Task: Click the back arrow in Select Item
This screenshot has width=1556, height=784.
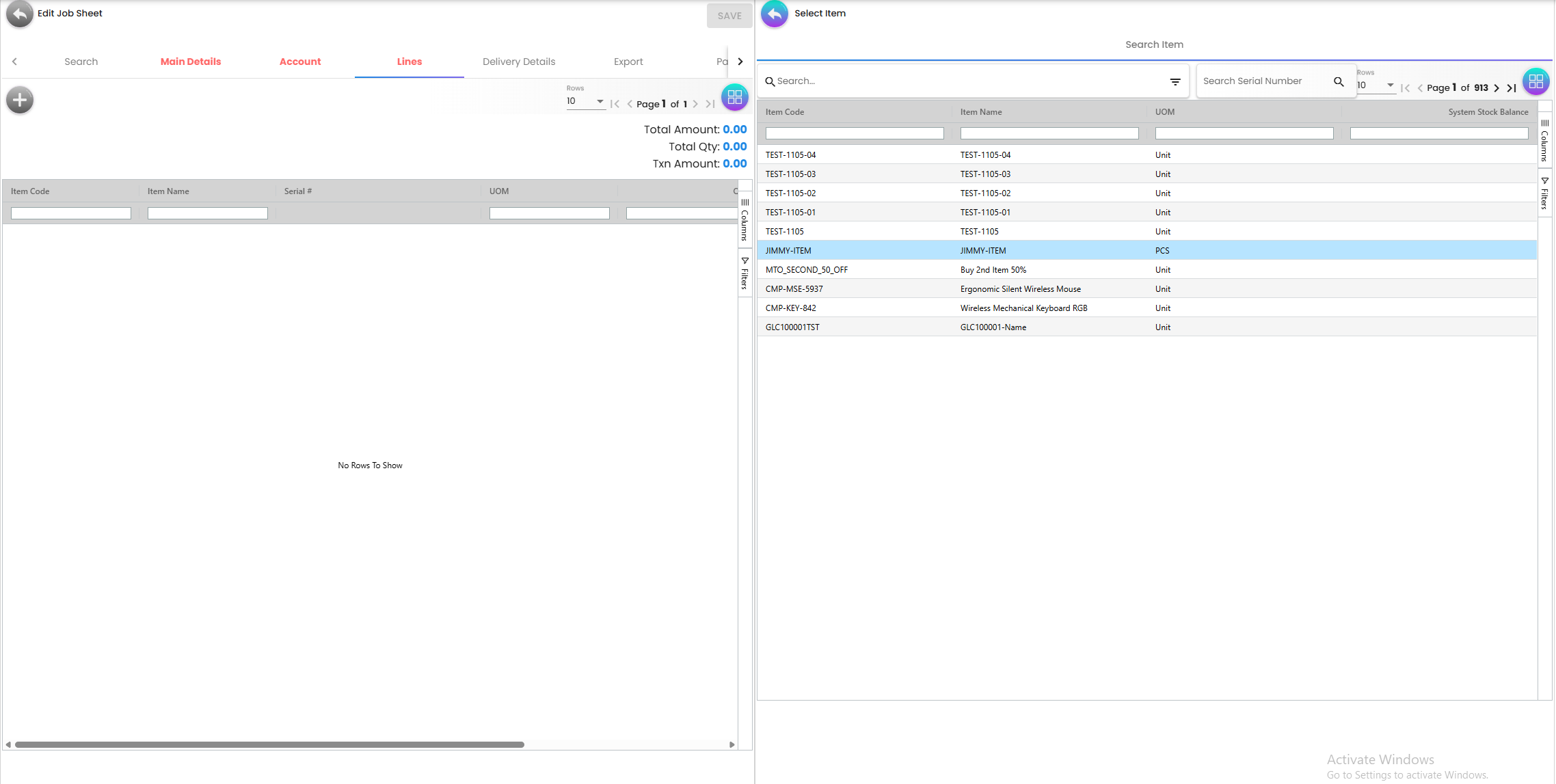Action: [775, 14]
